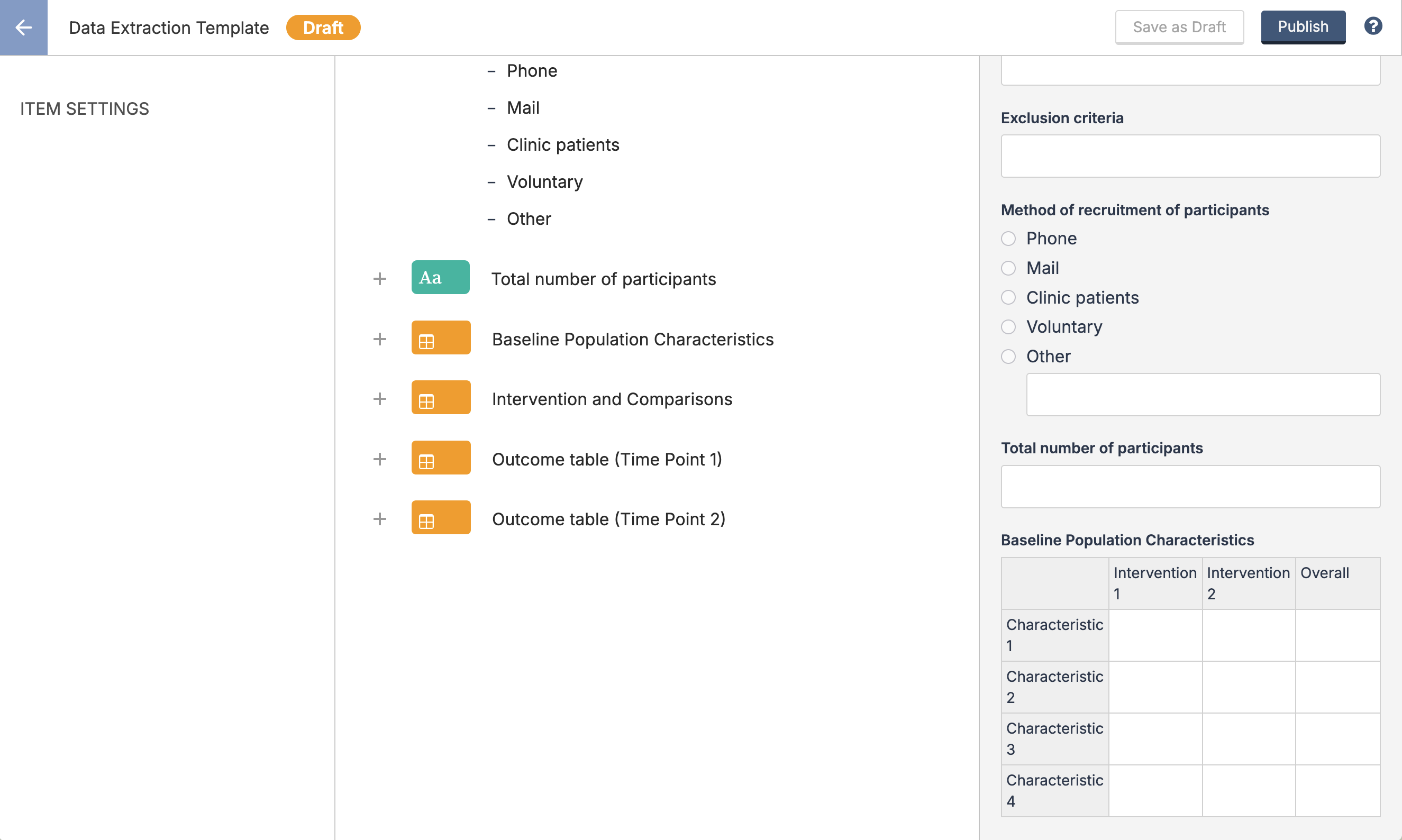Click the Exclusion criteria text field
Screen dimensions: 1402x840
click(1190, 156)
